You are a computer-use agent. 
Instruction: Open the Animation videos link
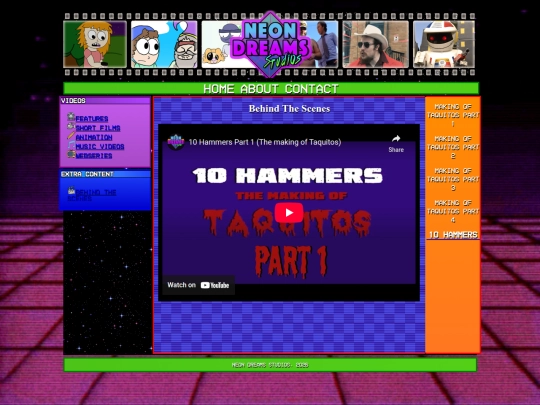pos(94,137)
